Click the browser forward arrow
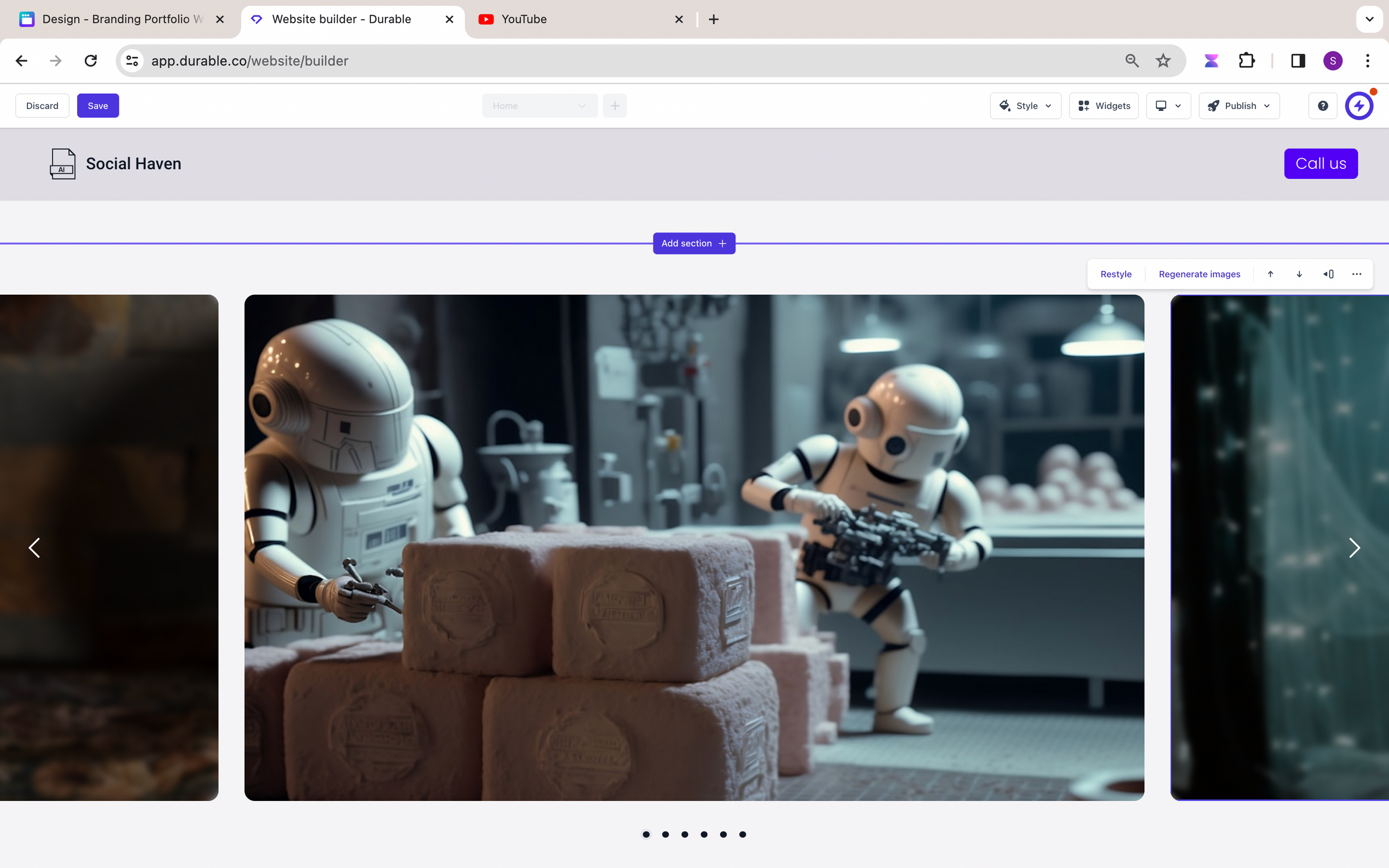The width and height of the screenshot is (1389, 868). 56,61
